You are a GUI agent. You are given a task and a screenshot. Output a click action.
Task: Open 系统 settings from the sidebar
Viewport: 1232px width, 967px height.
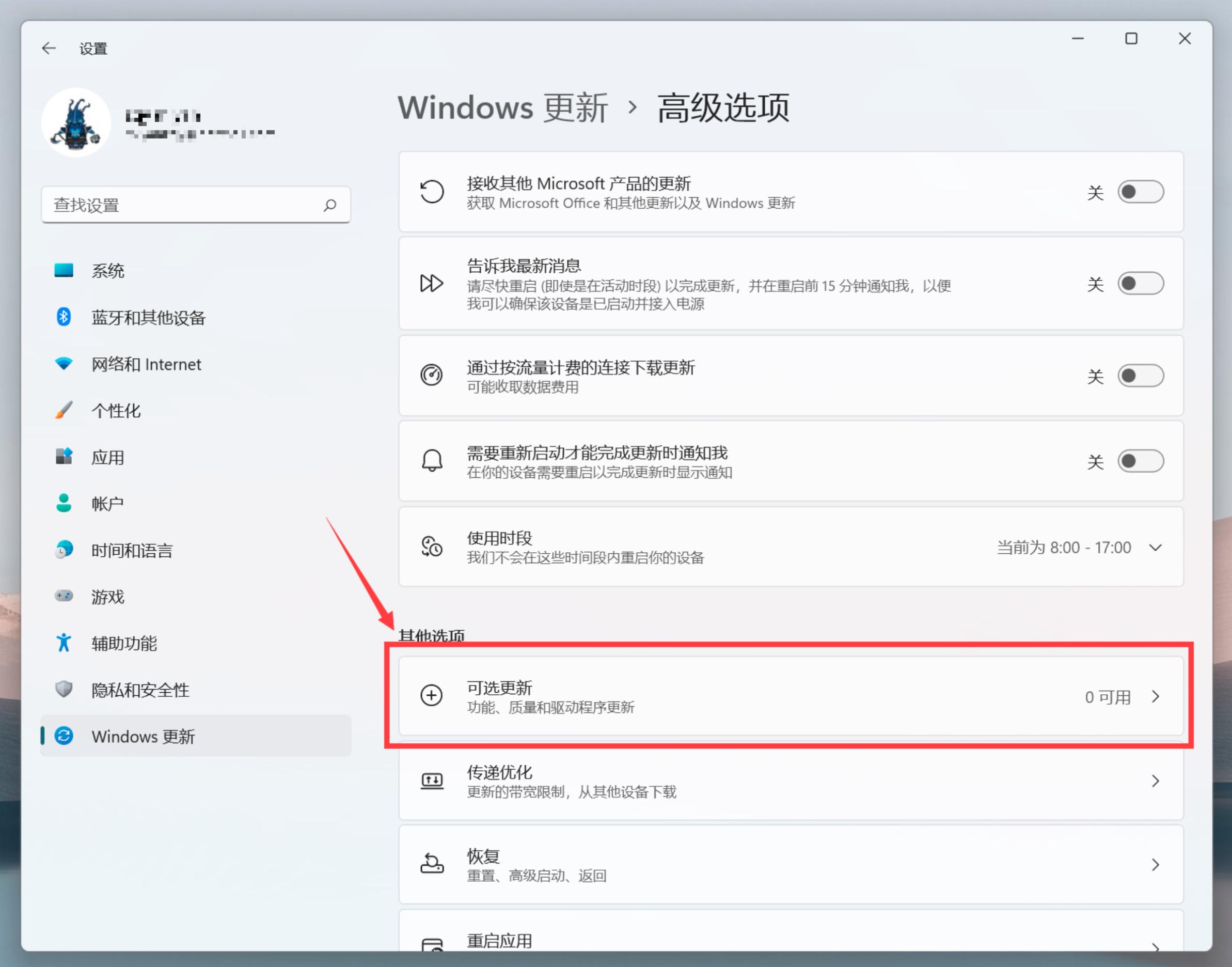[108, 271]
